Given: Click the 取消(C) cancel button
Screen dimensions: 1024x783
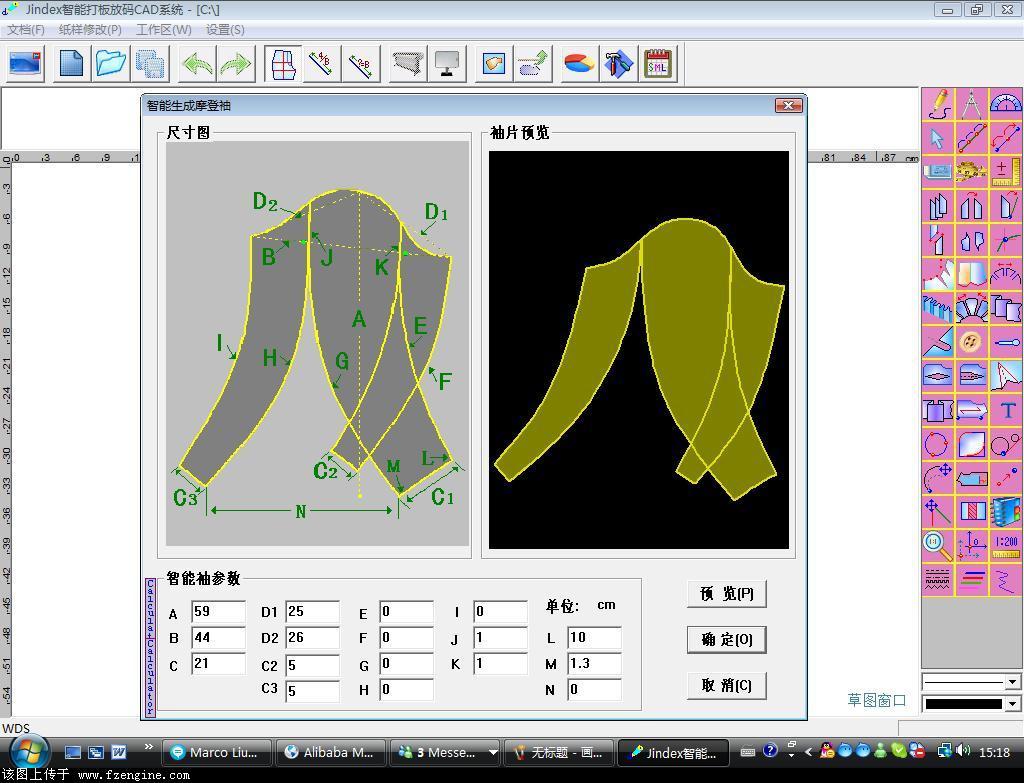Looking at the screenshot, I should 726,685.
